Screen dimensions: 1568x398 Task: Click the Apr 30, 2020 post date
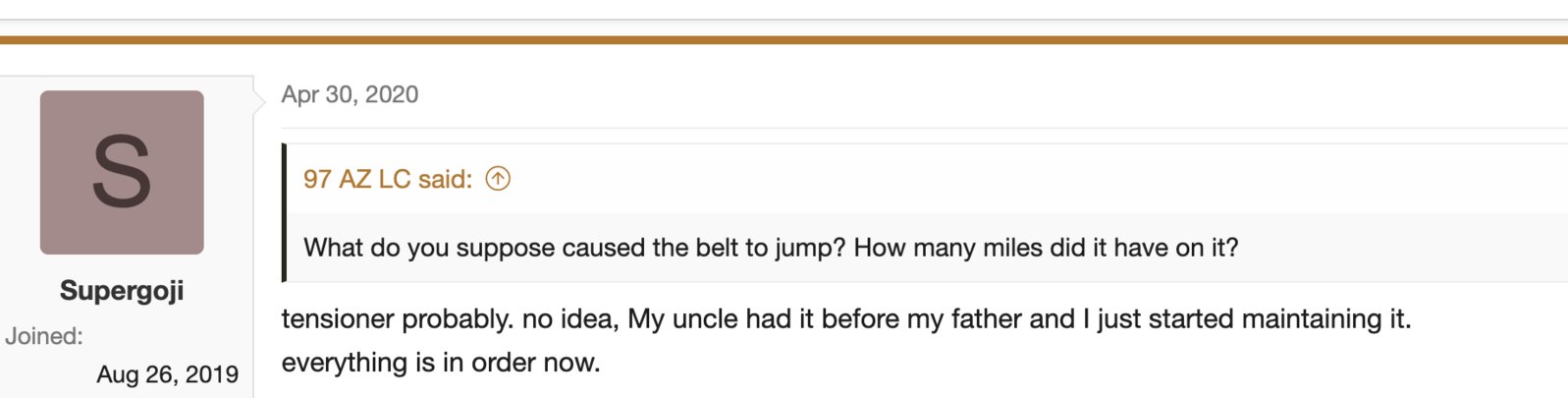pos(350,94)
